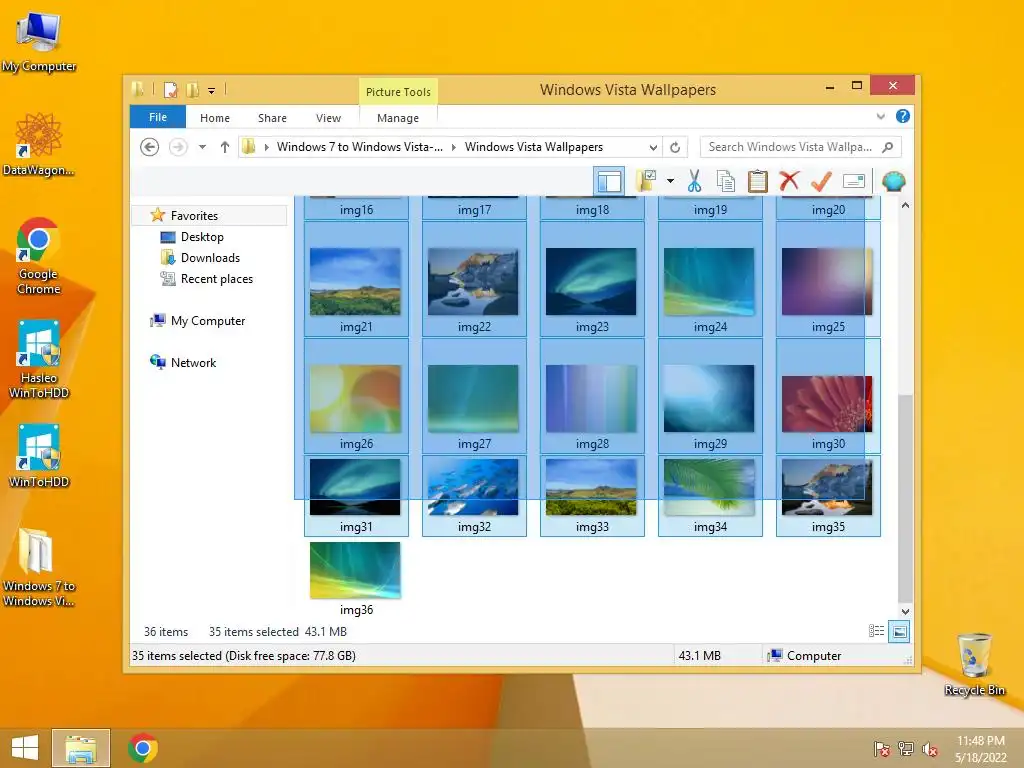This screenshot has width=1024, height=768.
Task: Switch to large thumbnails view icon in status bar
Action: [x=899, y=631]
